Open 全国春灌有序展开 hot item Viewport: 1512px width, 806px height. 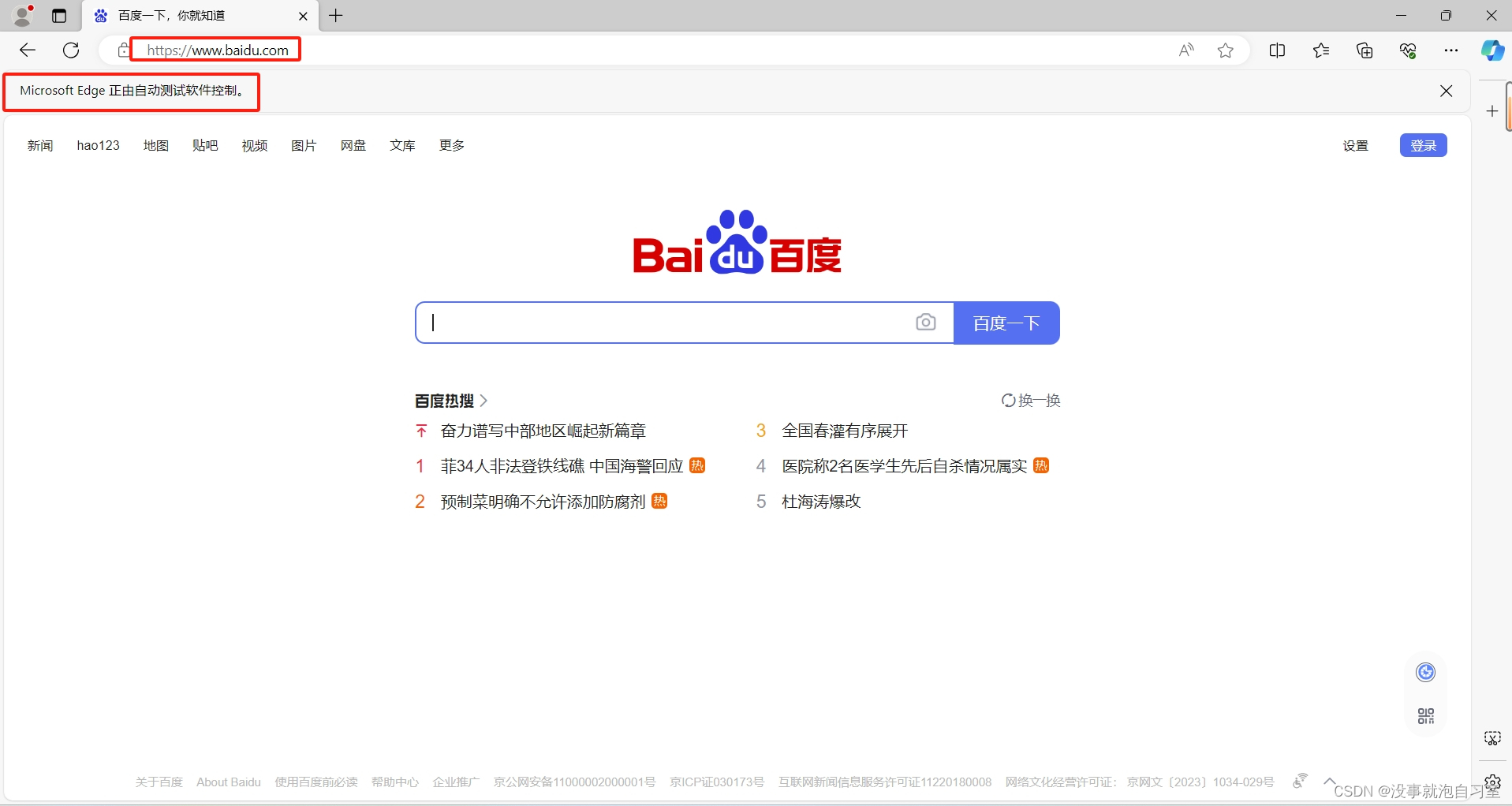pos(845,431)
